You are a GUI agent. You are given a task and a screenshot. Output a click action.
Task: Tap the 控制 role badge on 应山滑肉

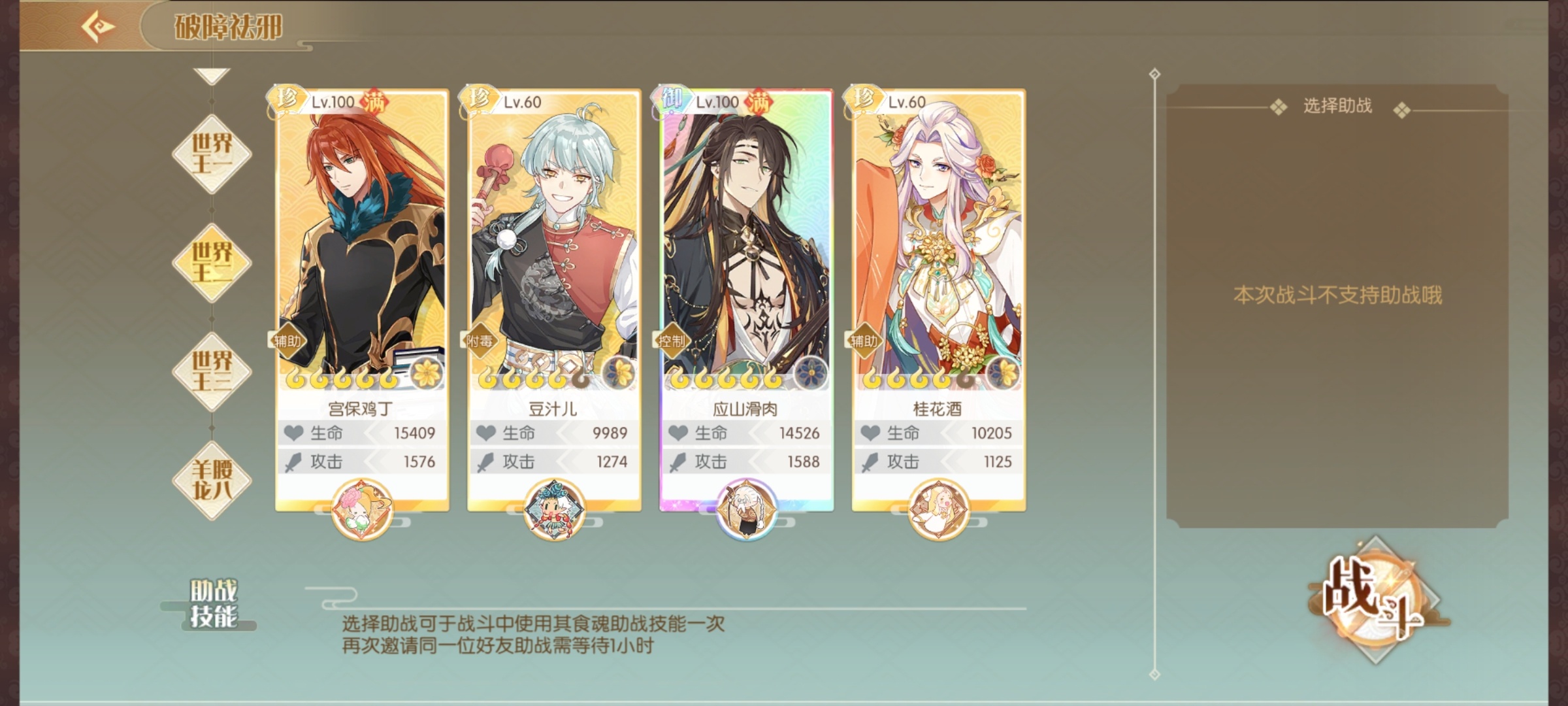point(671,341)
